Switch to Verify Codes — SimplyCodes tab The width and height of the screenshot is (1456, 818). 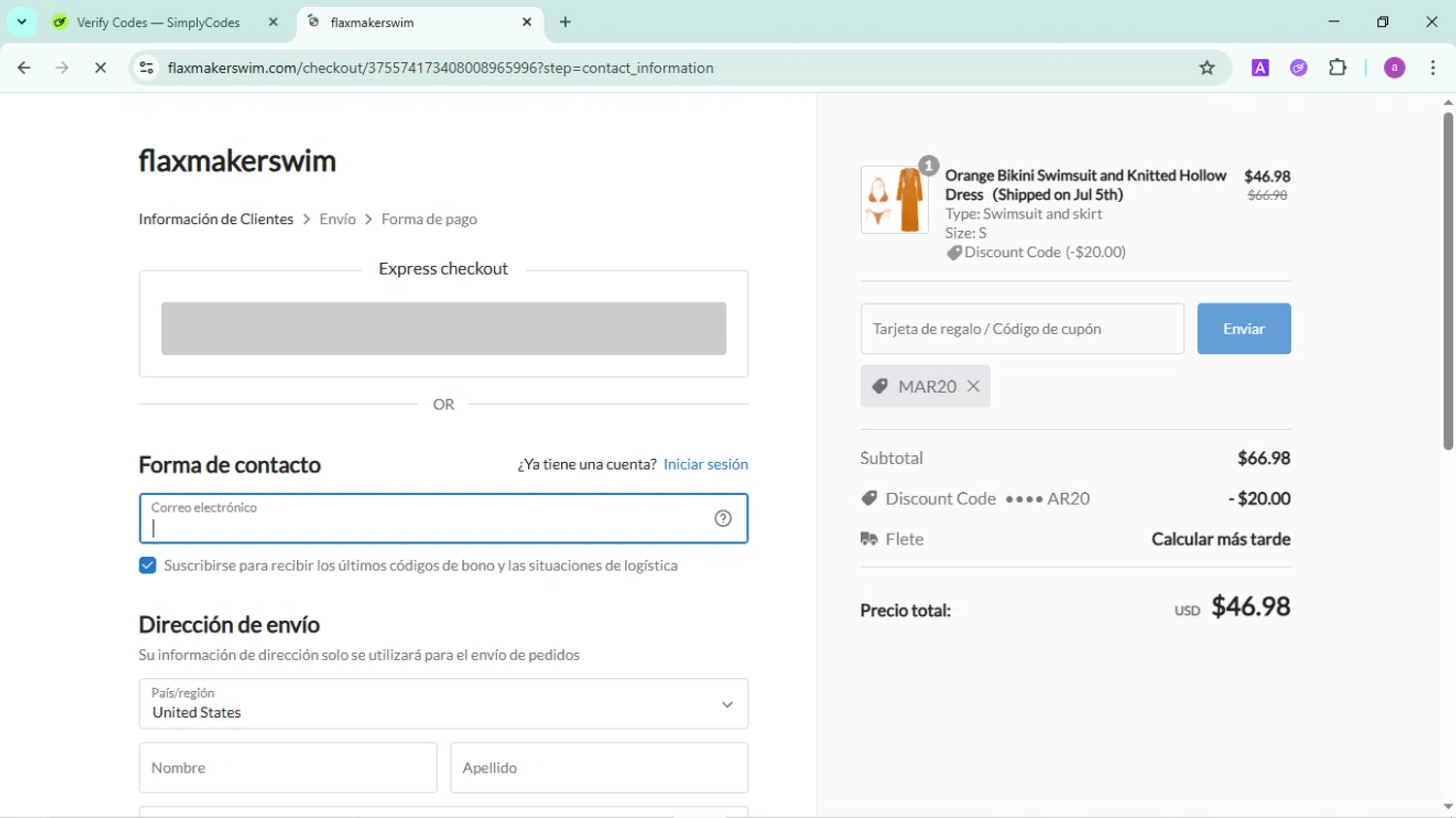coord(160,22)
